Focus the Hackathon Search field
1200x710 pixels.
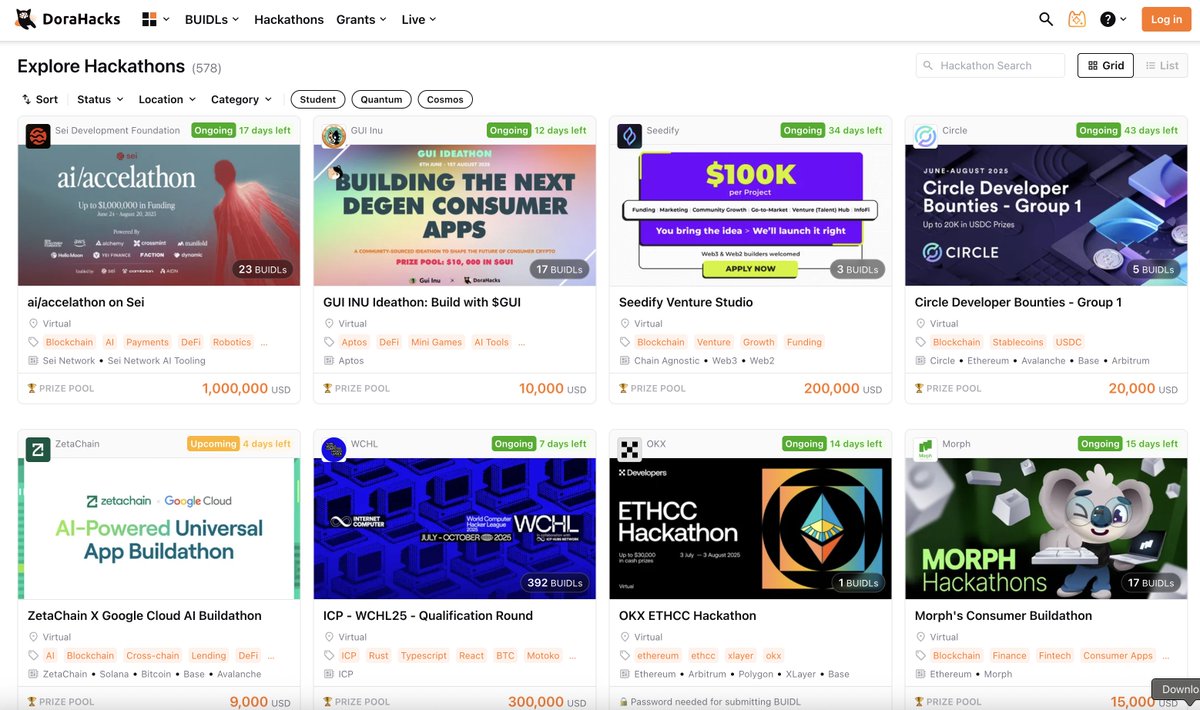coord(990,65)
